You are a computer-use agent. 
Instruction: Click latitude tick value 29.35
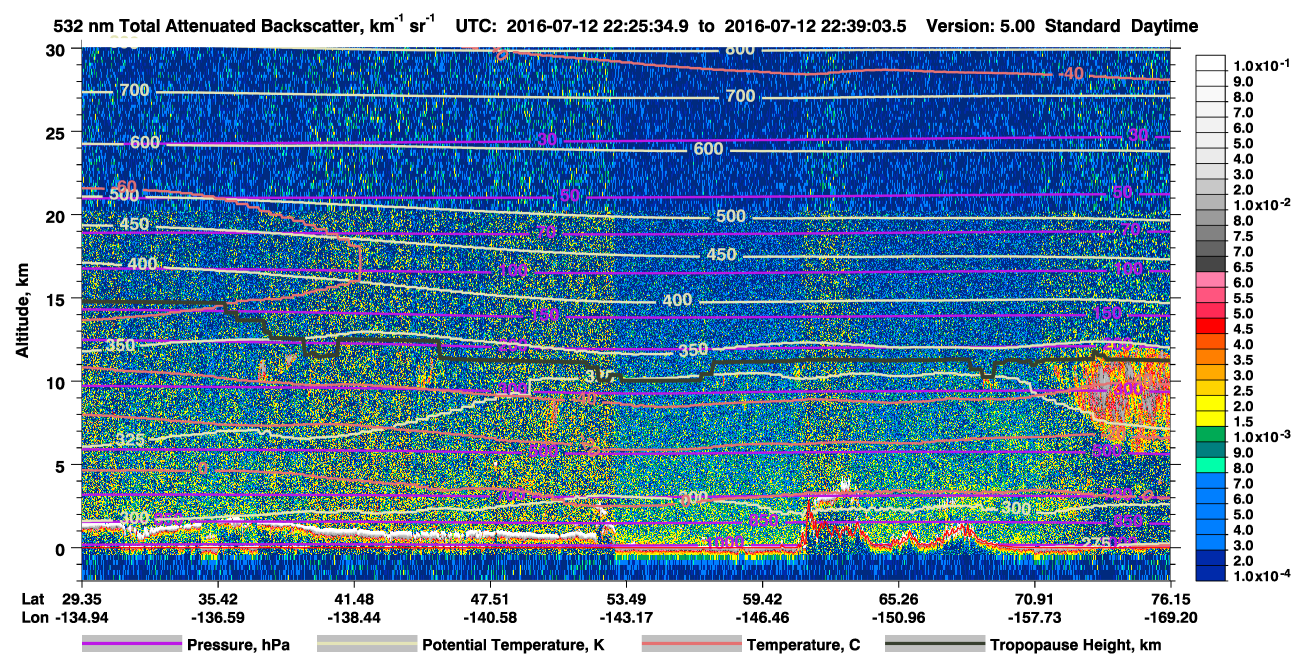pos(80,598)
